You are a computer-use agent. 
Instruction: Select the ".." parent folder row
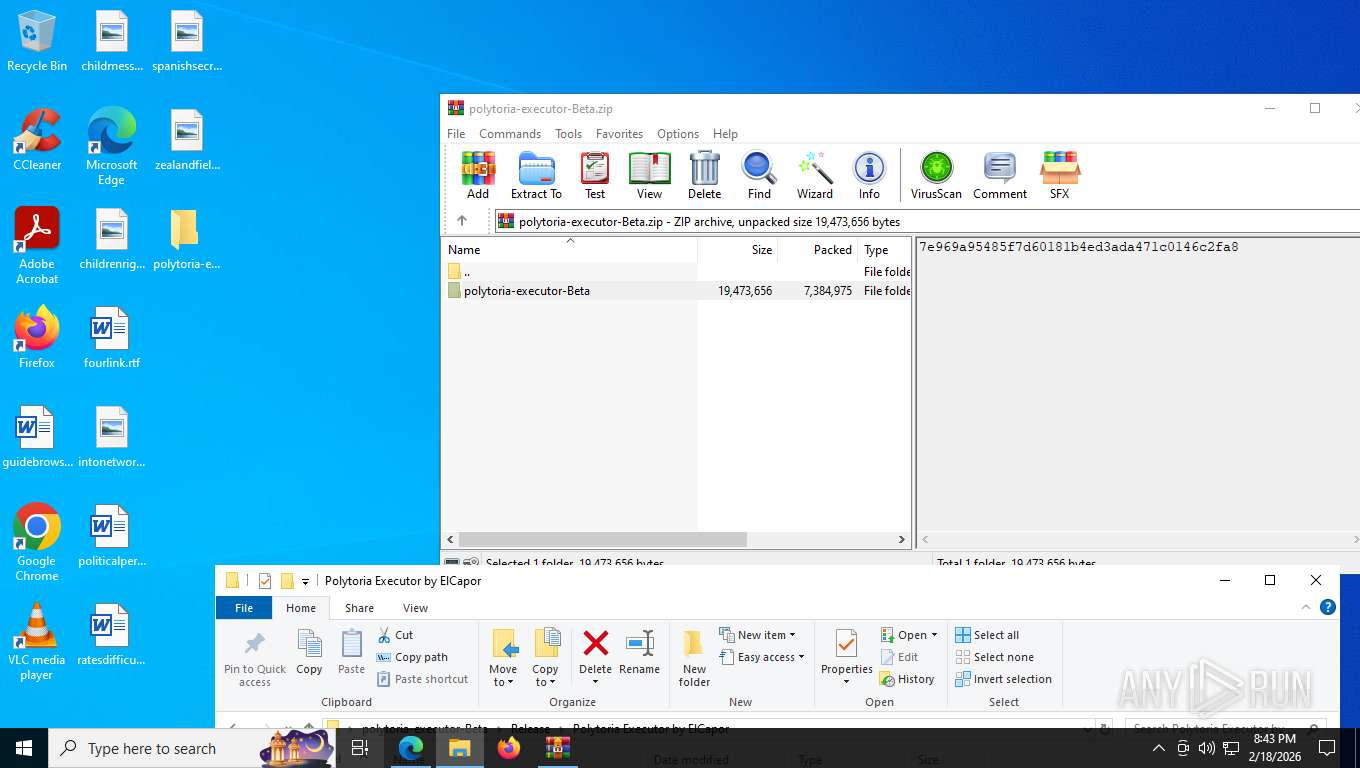[676, 271]
